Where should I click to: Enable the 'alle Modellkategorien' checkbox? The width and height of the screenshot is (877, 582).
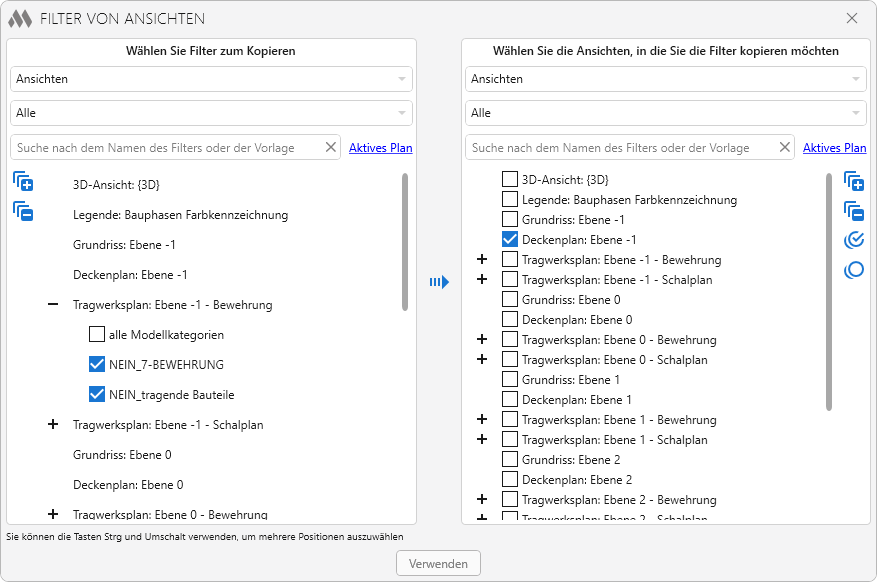(x=97, y=335)
